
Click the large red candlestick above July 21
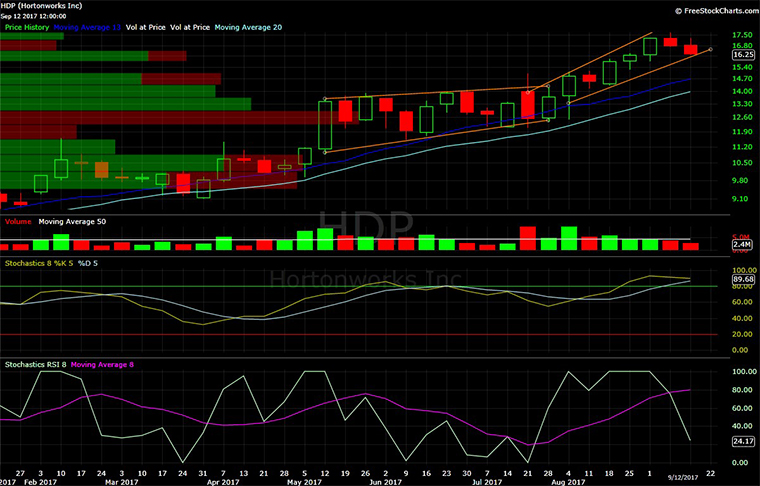point(528,105)
